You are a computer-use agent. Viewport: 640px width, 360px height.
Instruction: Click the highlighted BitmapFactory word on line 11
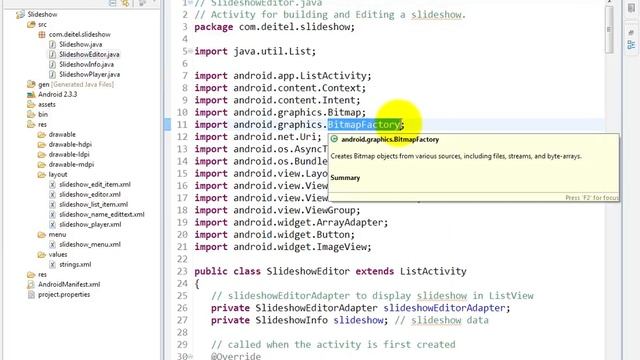364,124
